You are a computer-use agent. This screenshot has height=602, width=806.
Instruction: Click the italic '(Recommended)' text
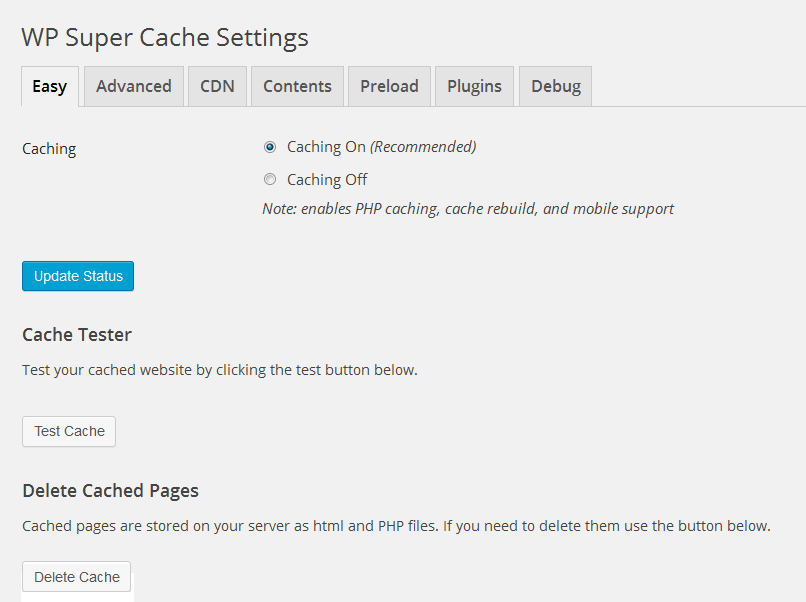[423, 147]
